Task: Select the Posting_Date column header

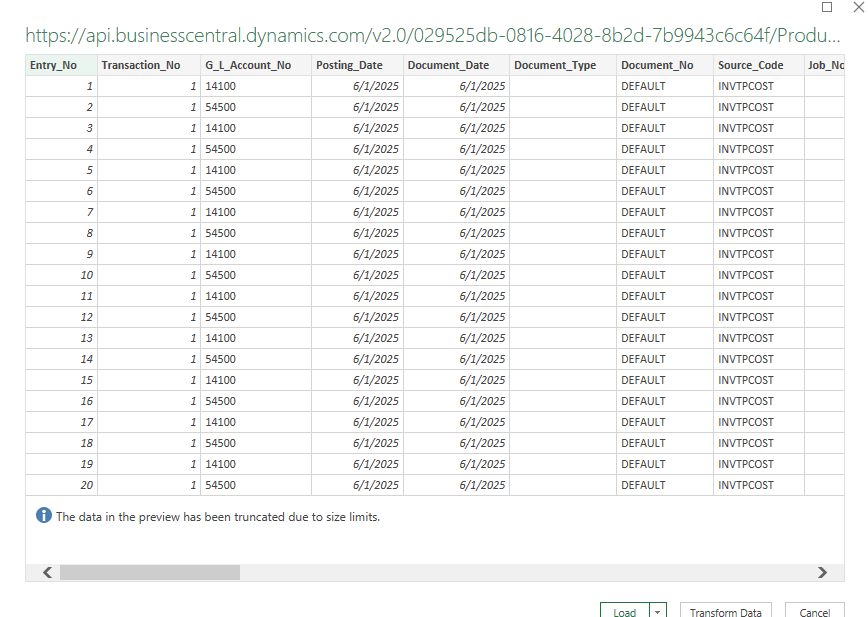Action: pyautogui.click(x=357, y=65)
